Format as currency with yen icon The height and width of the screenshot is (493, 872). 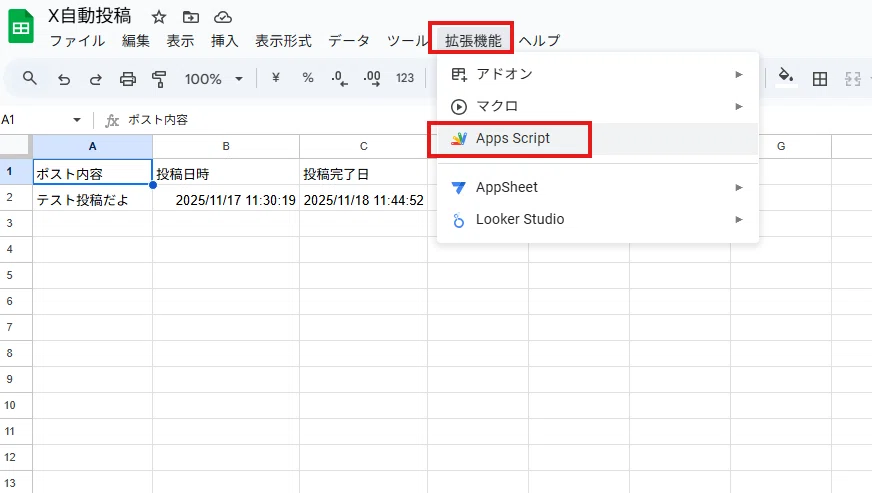click(275, 78)
